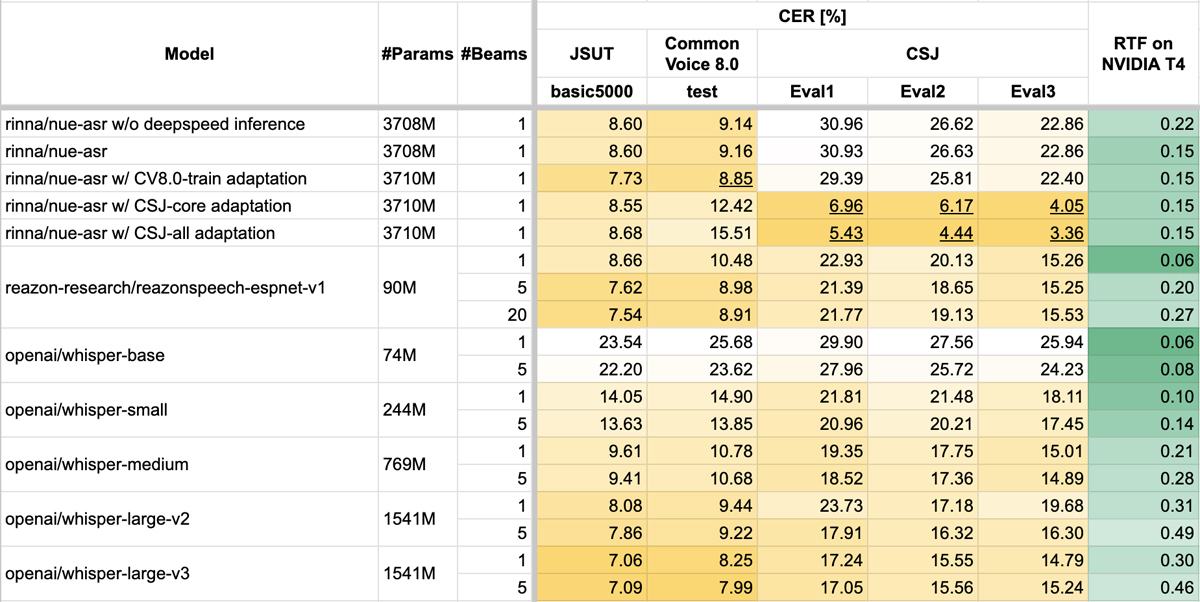Viewport: 1200px width, 602px height.
Task: Click the "1541M" cell for whisper-large-v2
Action: coord(417,518)
